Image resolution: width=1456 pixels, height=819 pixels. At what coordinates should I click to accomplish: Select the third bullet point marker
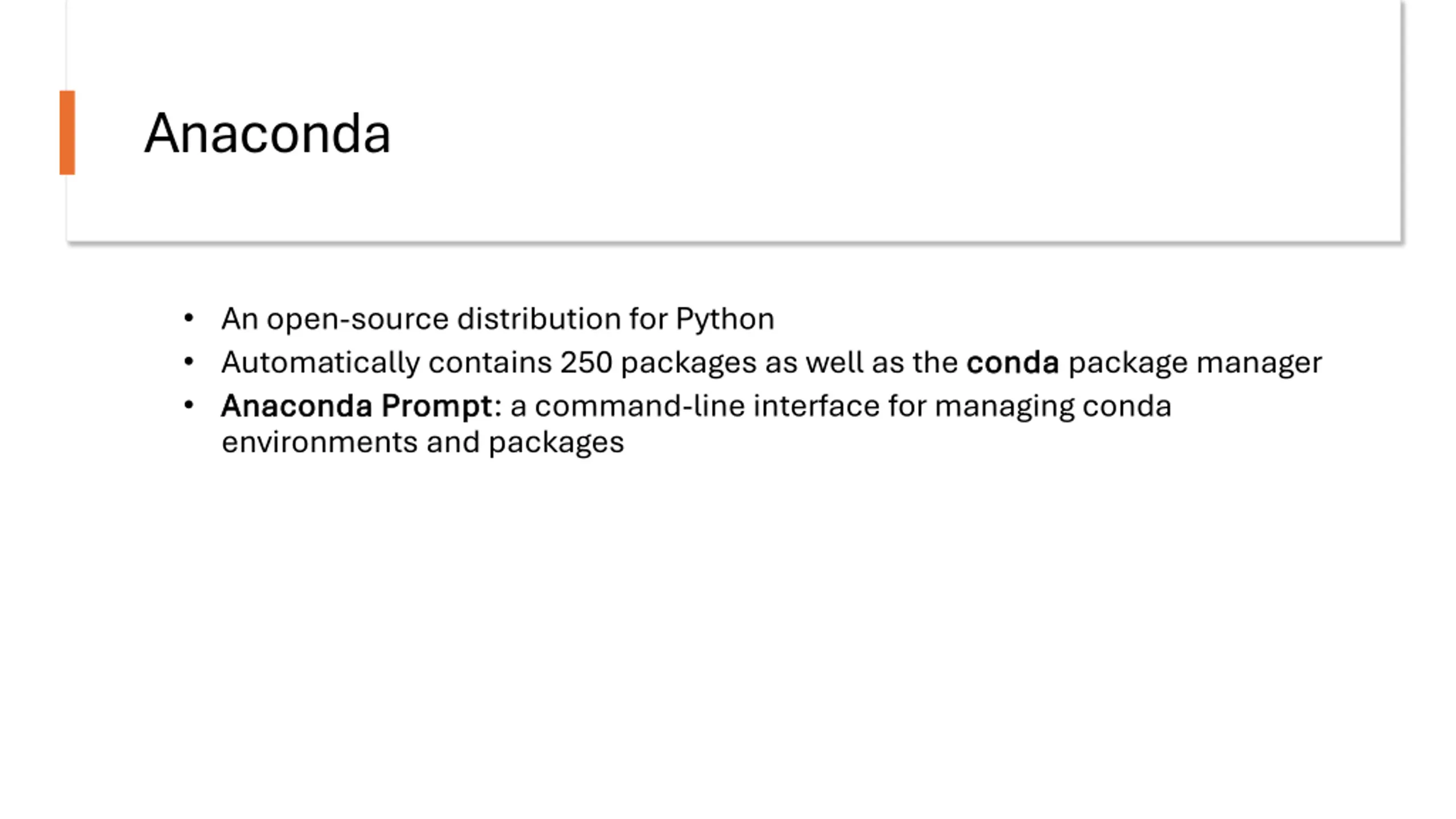point(189,405)
